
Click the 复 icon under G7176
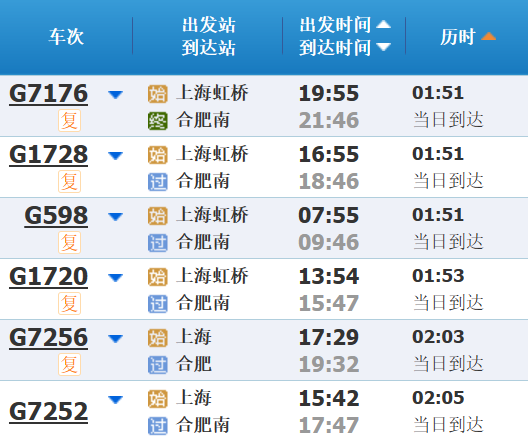click(69, 121)
